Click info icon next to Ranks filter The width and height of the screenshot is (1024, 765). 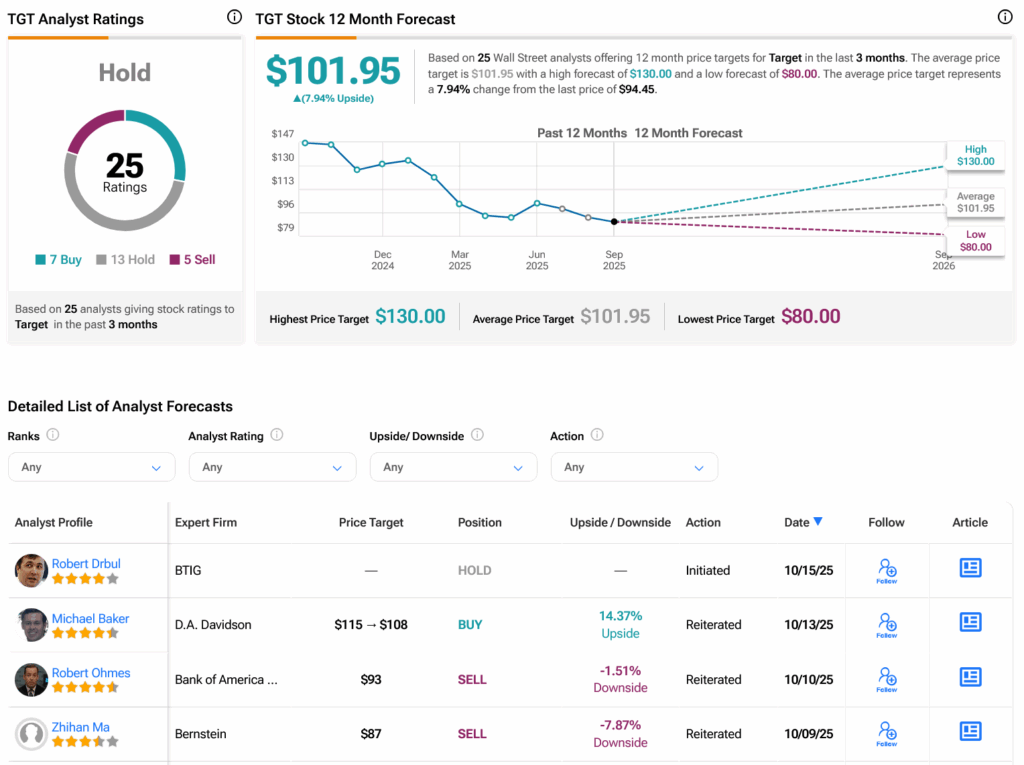[x=53, y=435]
